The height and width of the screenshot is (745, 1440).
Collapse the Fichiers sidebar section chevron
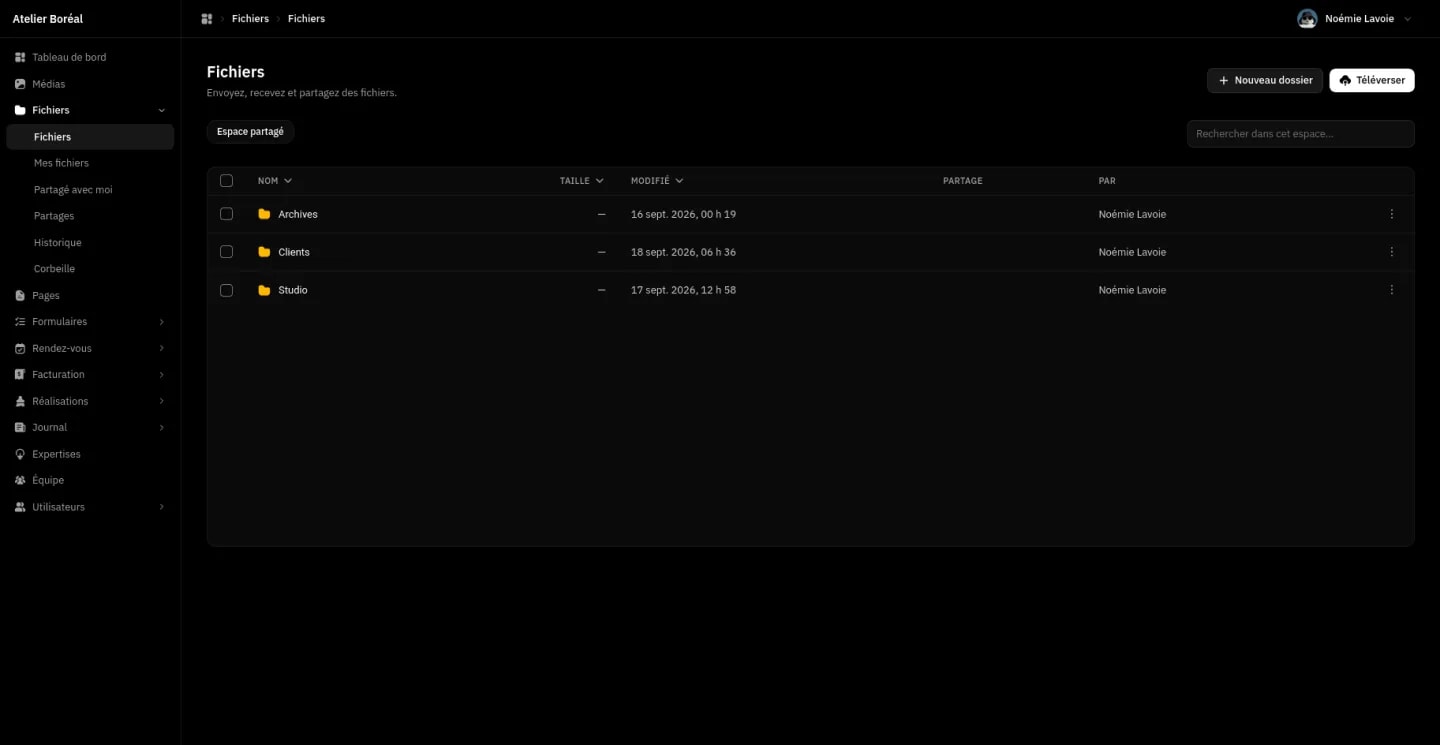pos(162,110)
